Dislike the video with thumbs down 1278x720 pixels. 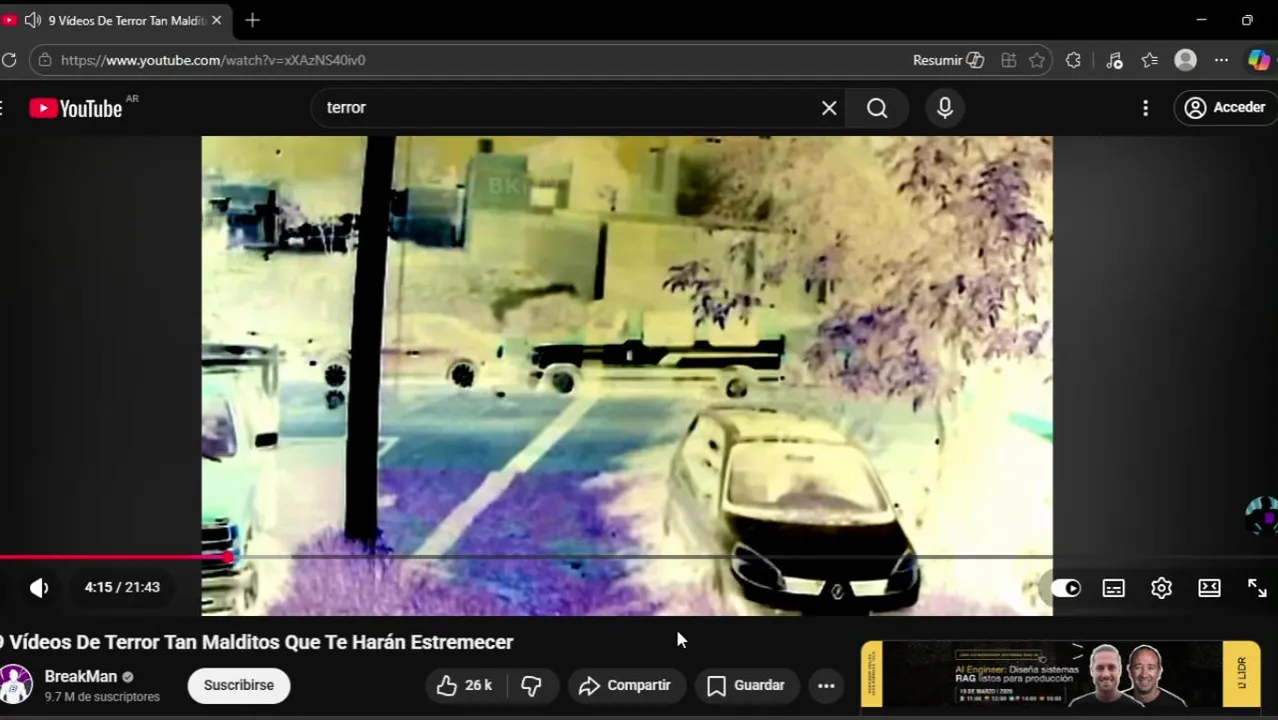[531, 685]
